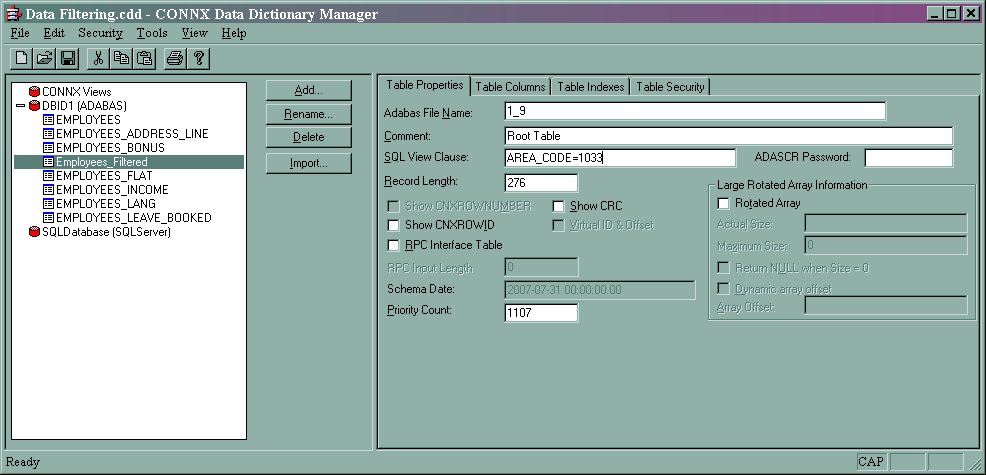Select the Table Properties tab
The image size is (986, 475).
tap(424, 85)
